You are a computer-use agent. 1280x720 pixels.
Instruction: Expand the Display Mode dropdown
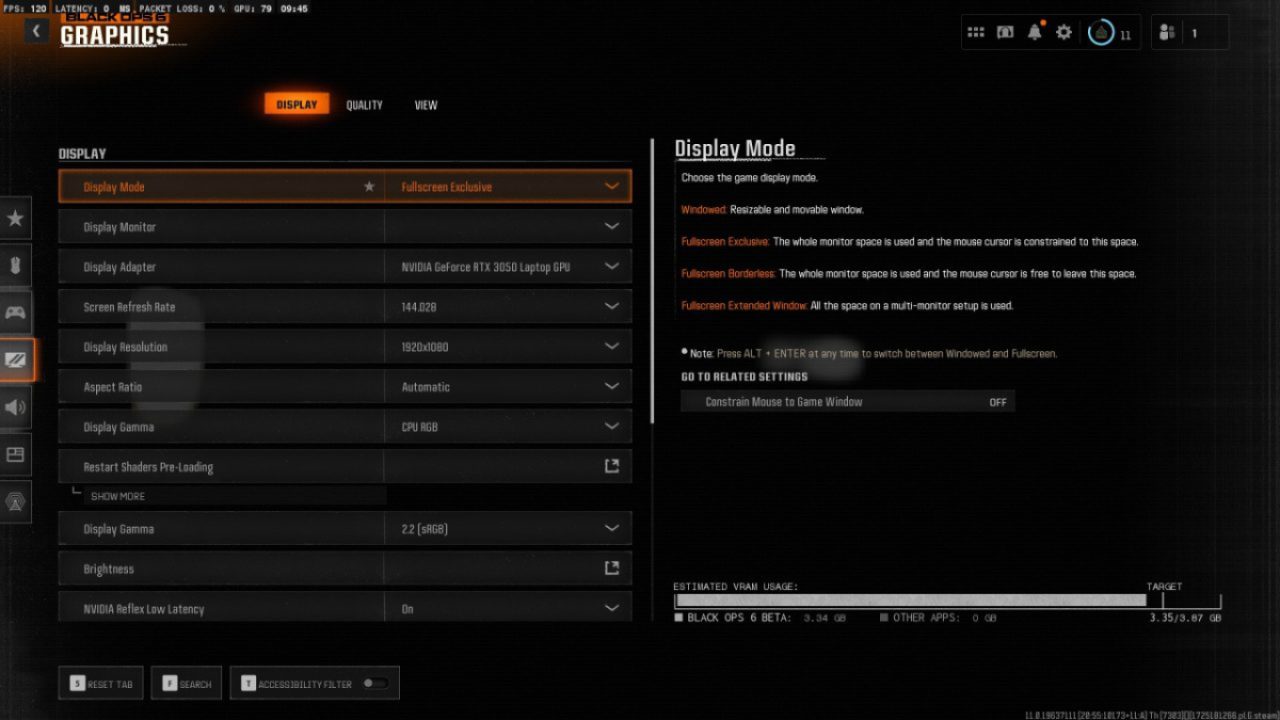pyautogui.click(x=611, y=187)
